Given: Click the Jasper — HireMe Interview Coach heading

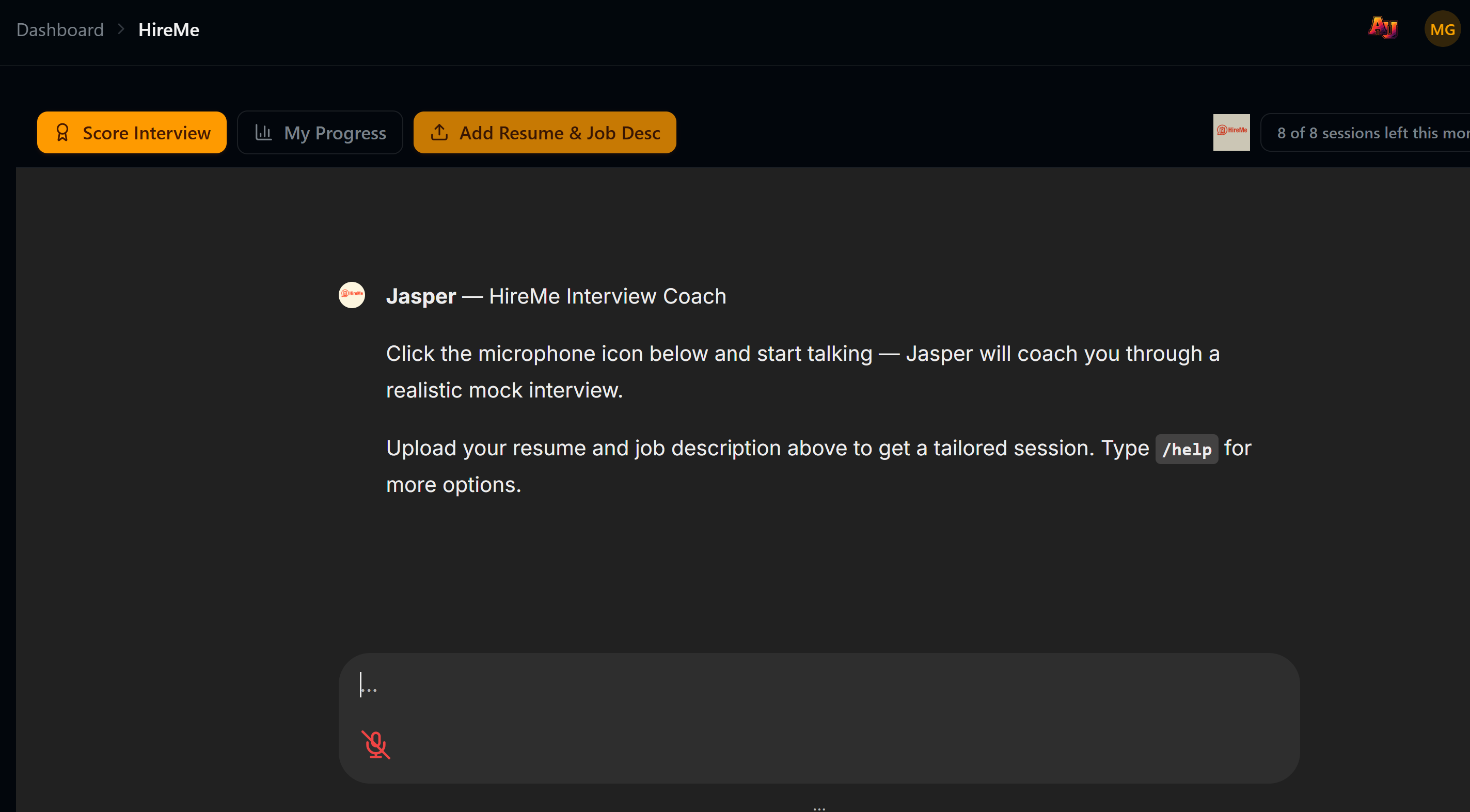Looking at the screenshot, I should pos(556,296).
